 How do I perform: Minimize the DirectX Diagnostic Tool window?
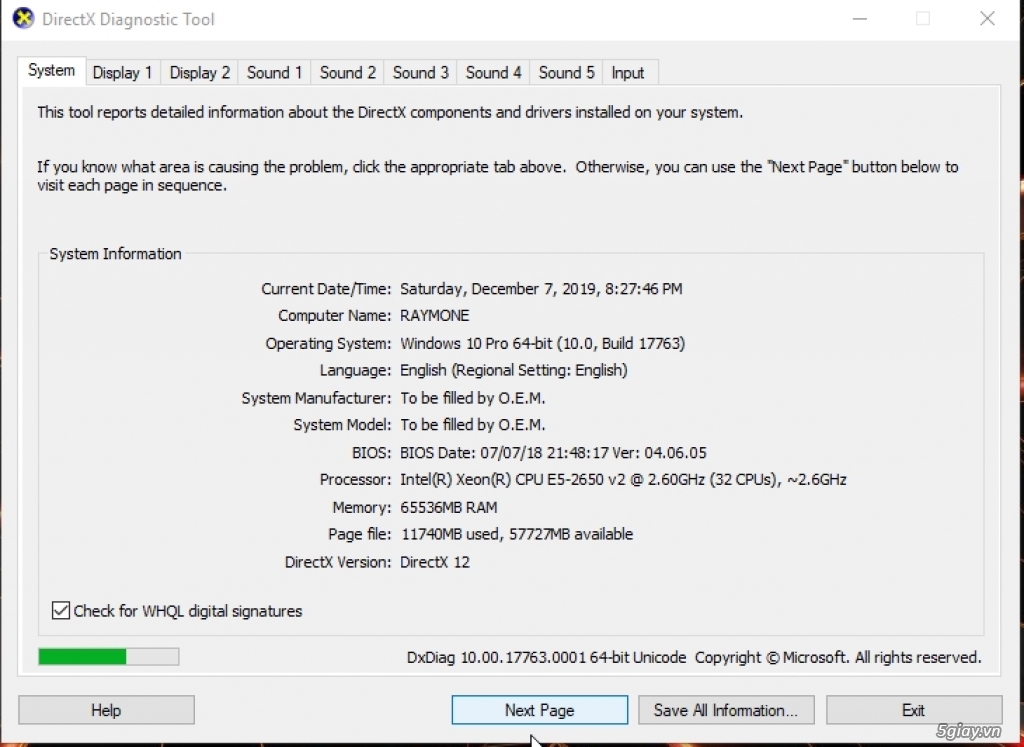click(x=860, y=18)
